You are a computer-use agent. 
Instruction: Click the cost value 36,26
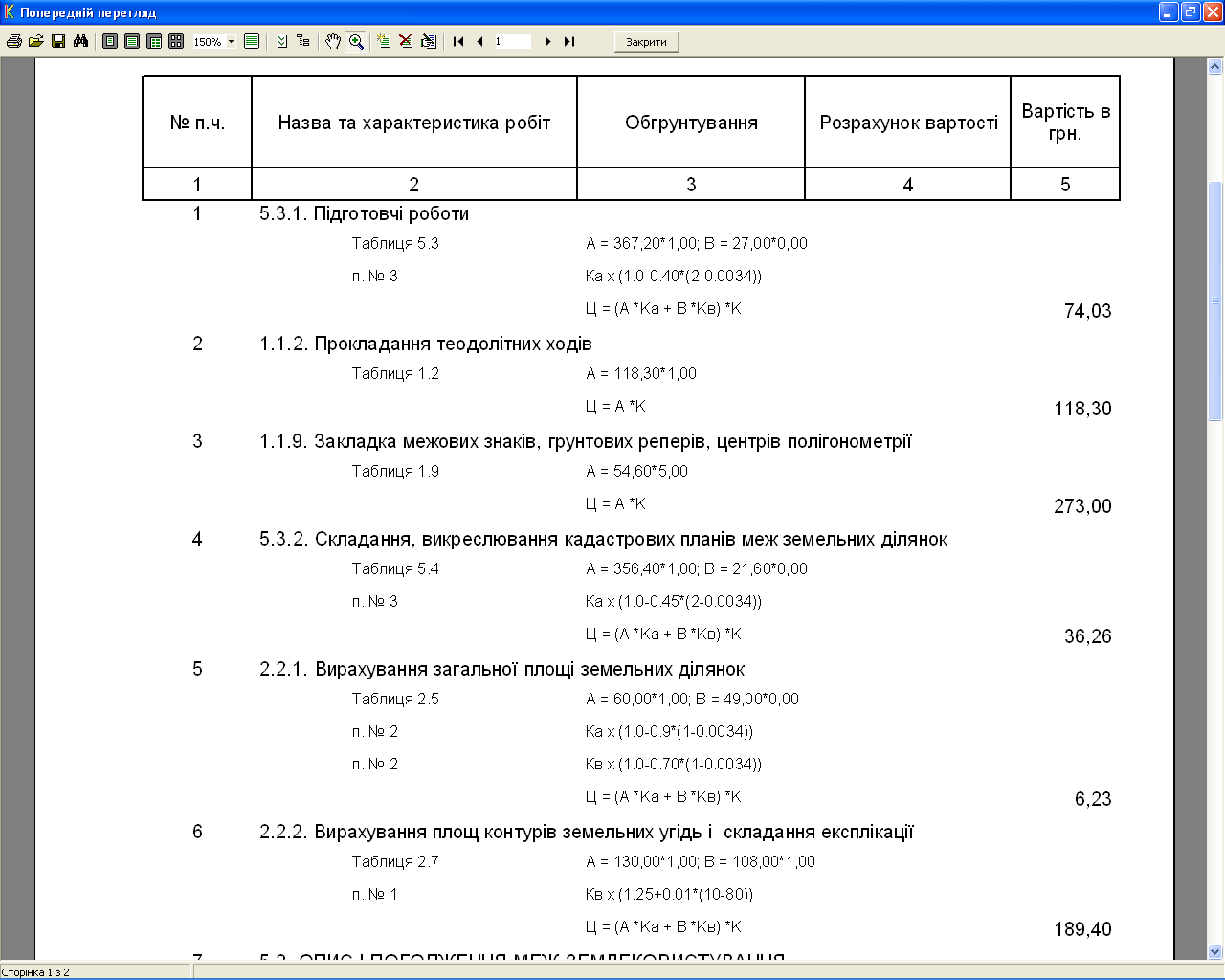(1088, 636)
